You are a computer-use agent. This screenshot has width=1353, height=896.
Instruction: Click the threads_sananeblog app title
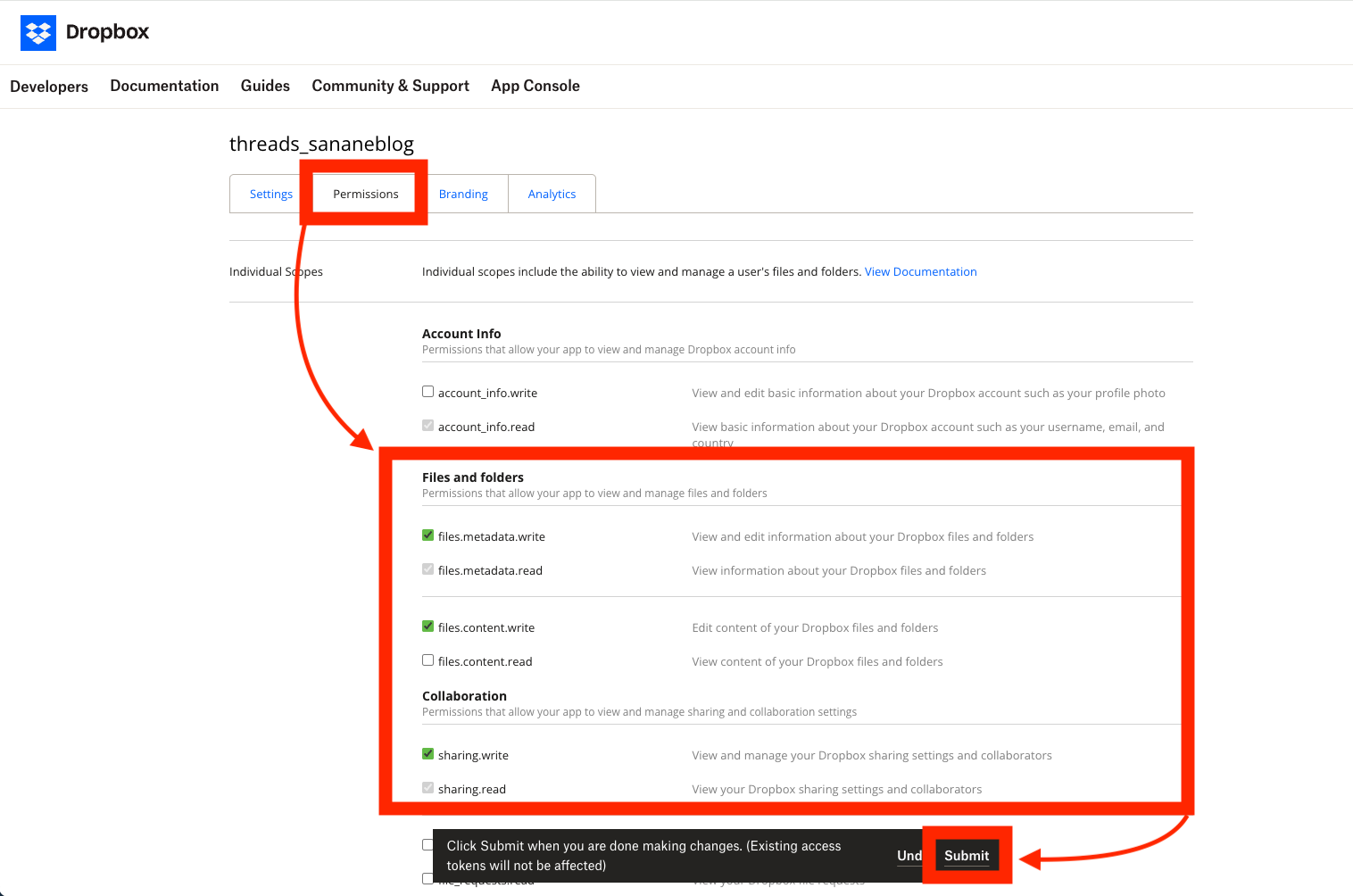pyautogui.click(x=321, y=144)
